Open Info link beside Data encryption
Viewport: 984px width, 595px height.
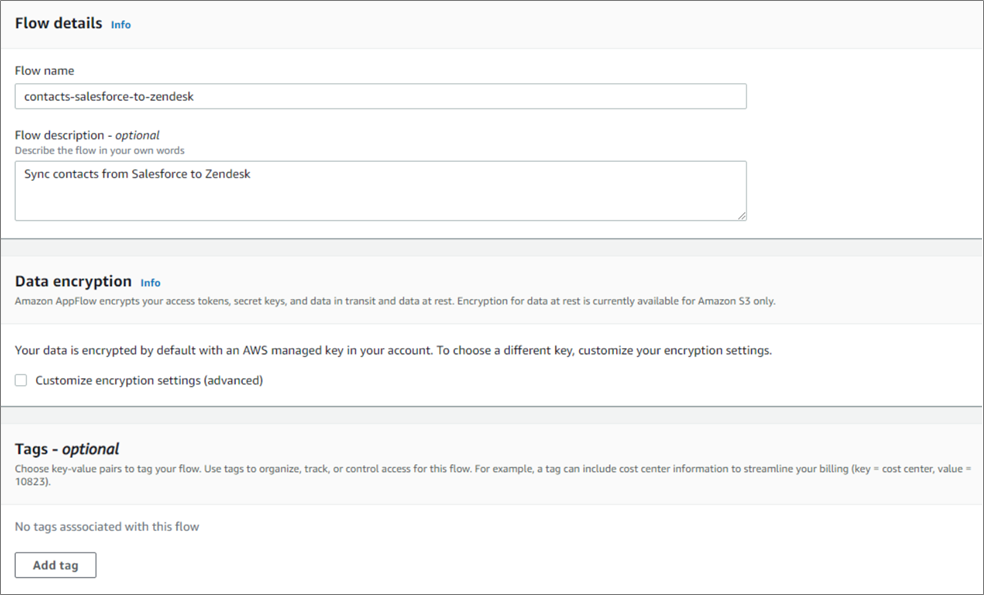tap(150, 282)
